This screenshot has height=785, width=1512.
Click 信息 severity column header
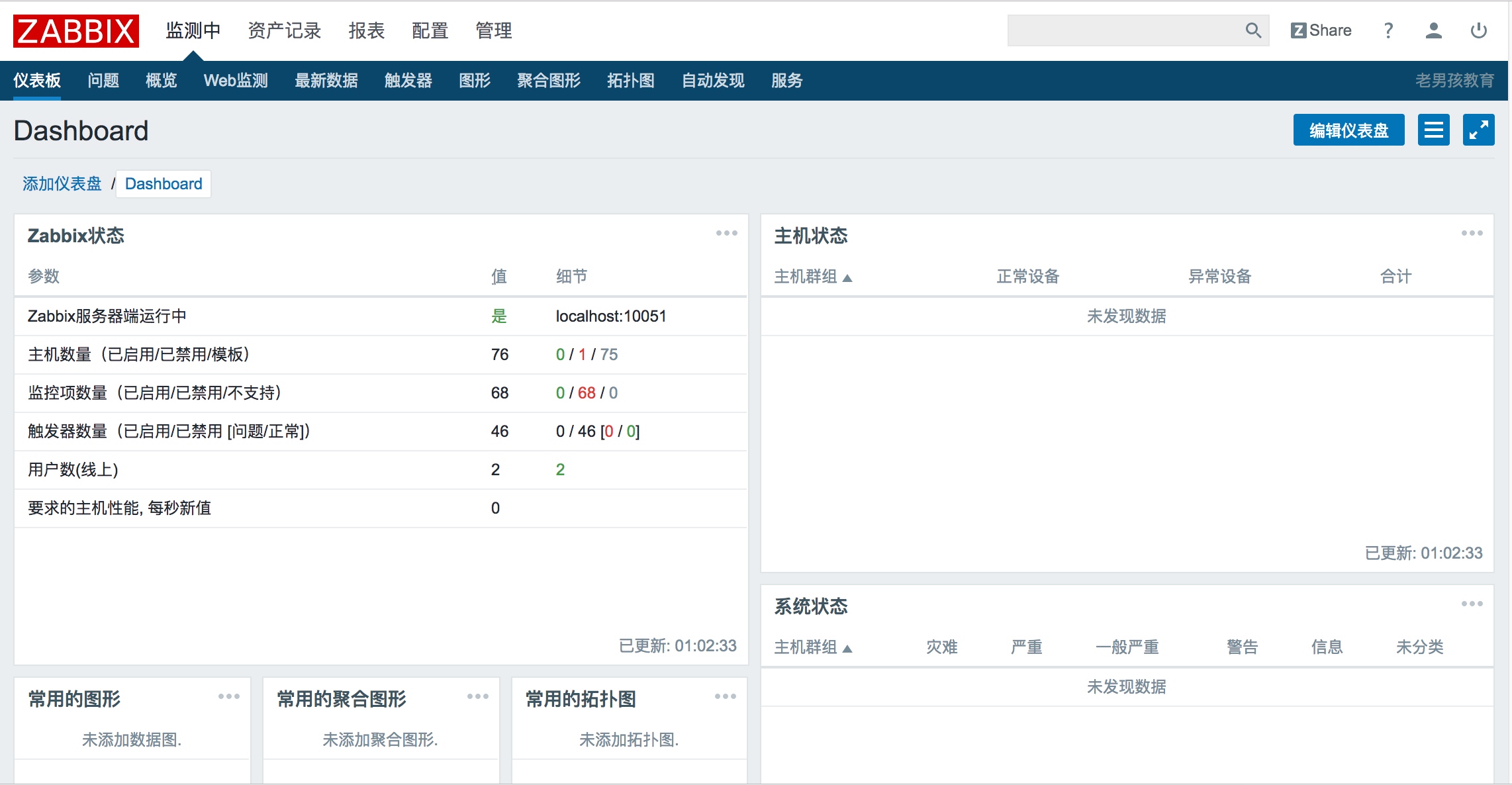[x=1327, y=647]
